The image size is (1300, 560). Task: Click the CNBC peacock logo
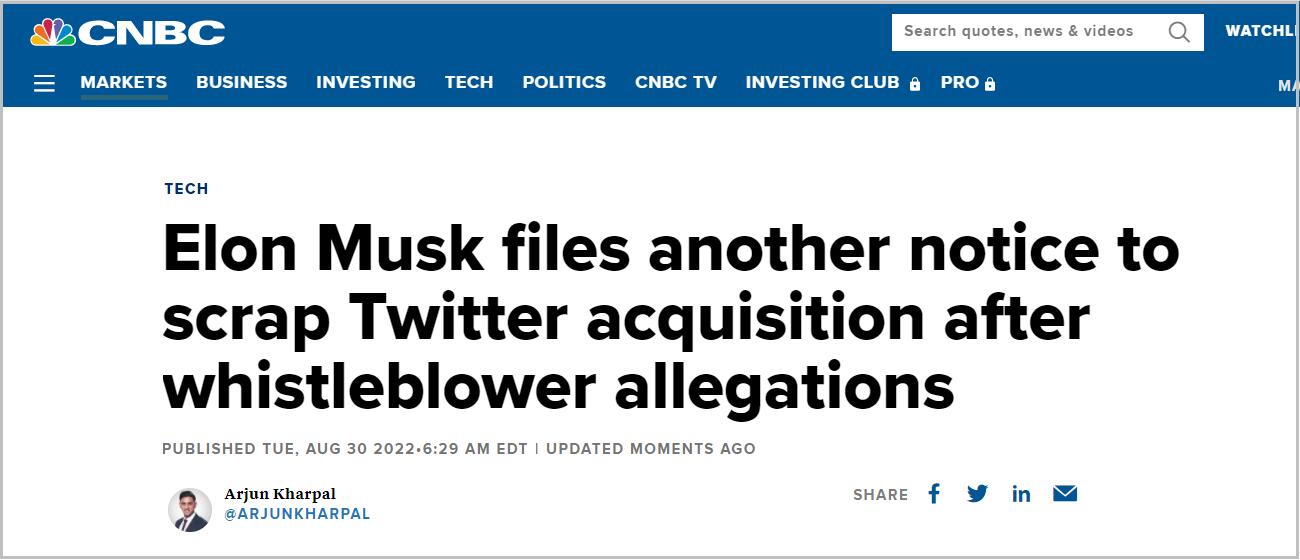click(127, 33)
